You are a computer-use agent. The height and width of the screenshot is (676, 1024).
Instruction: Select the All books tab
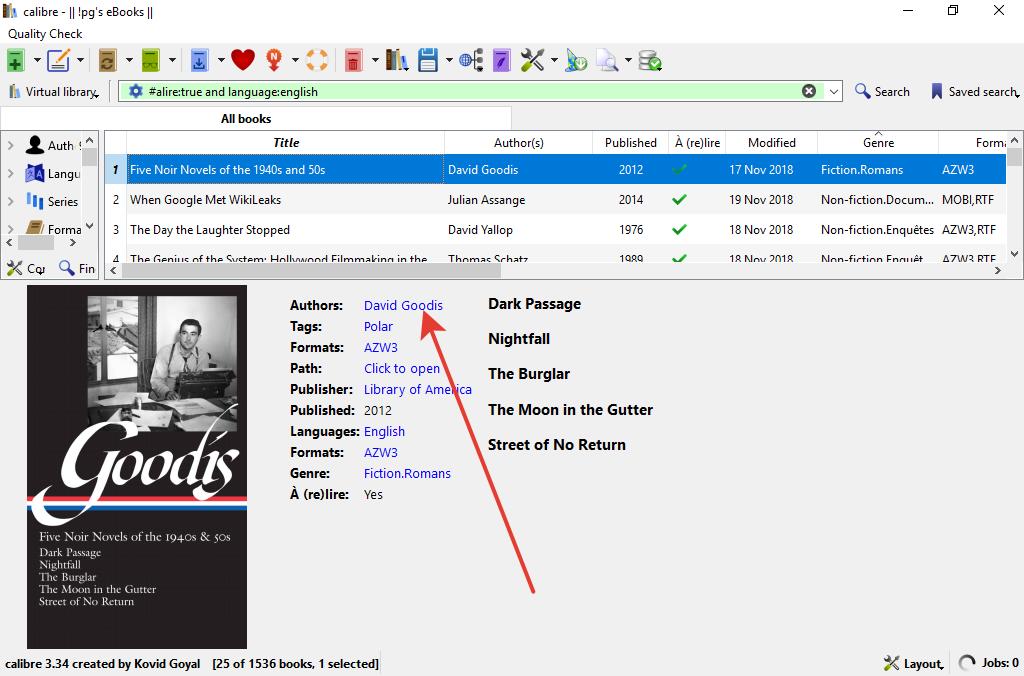tap(246, 119)
